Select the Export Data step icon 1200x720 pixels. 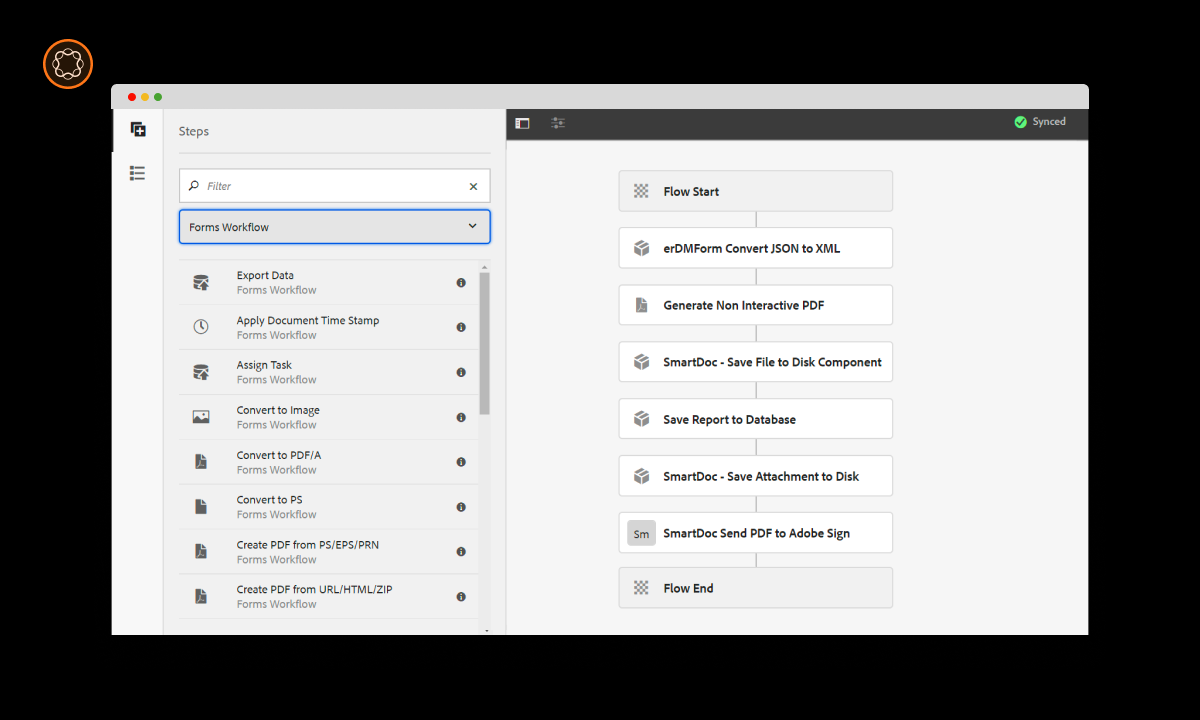point(201,282)
